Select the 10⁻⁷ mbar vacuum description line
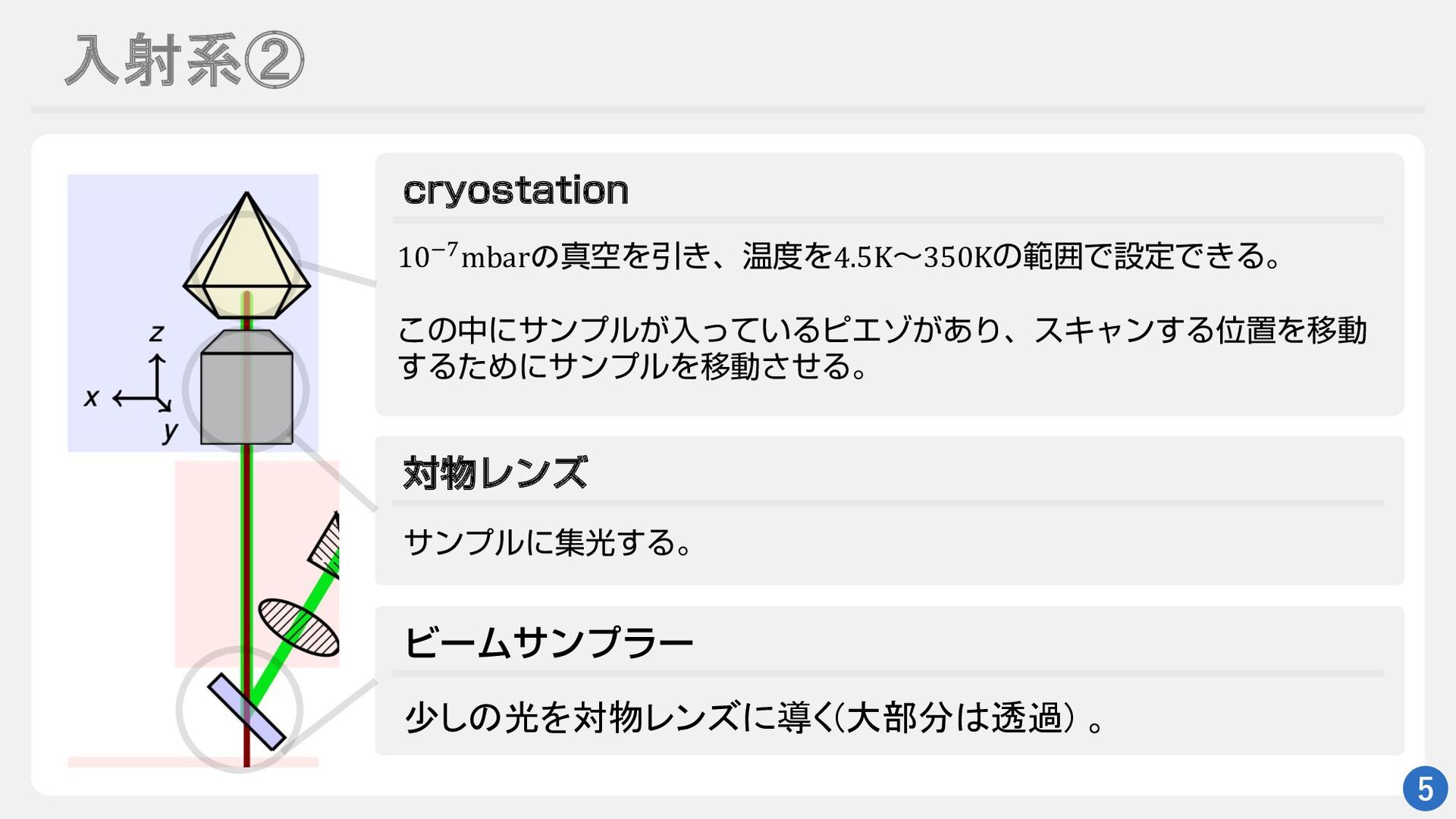 click(x=839, y=256)
